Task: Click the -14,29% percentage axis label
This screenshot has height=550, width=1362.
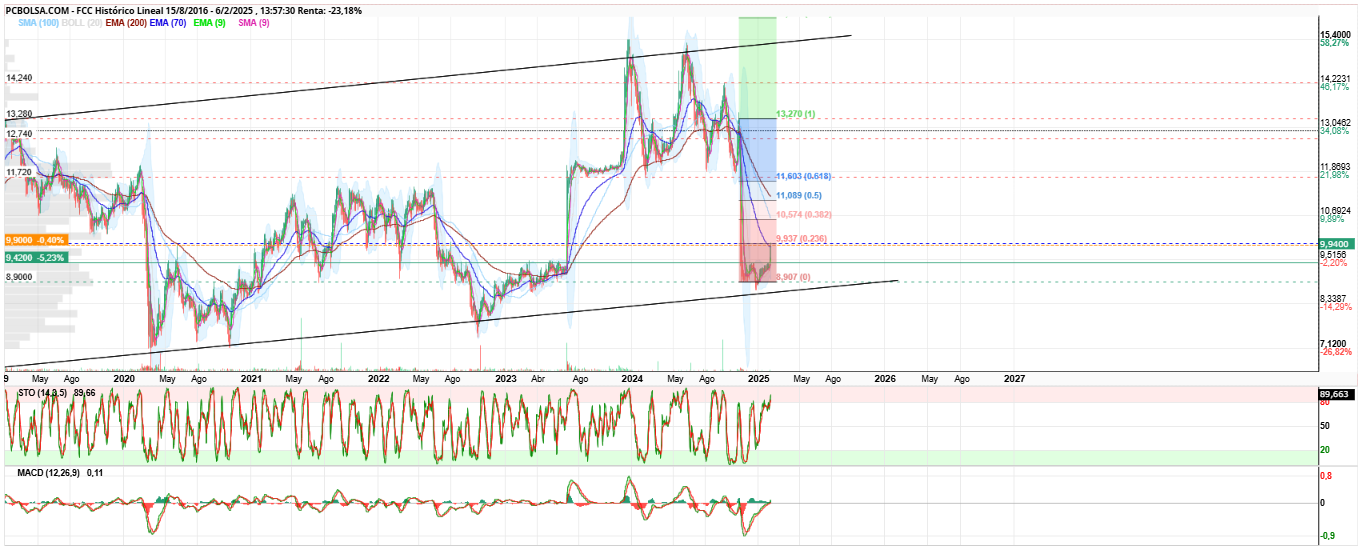Action: (x=1336, y=307)
